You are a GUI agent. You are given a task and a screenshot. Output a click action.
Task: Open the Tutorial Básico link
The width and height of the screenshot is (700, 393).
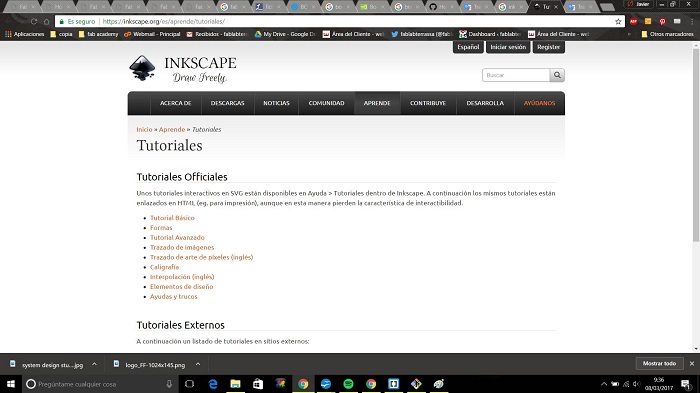[172, 218]
